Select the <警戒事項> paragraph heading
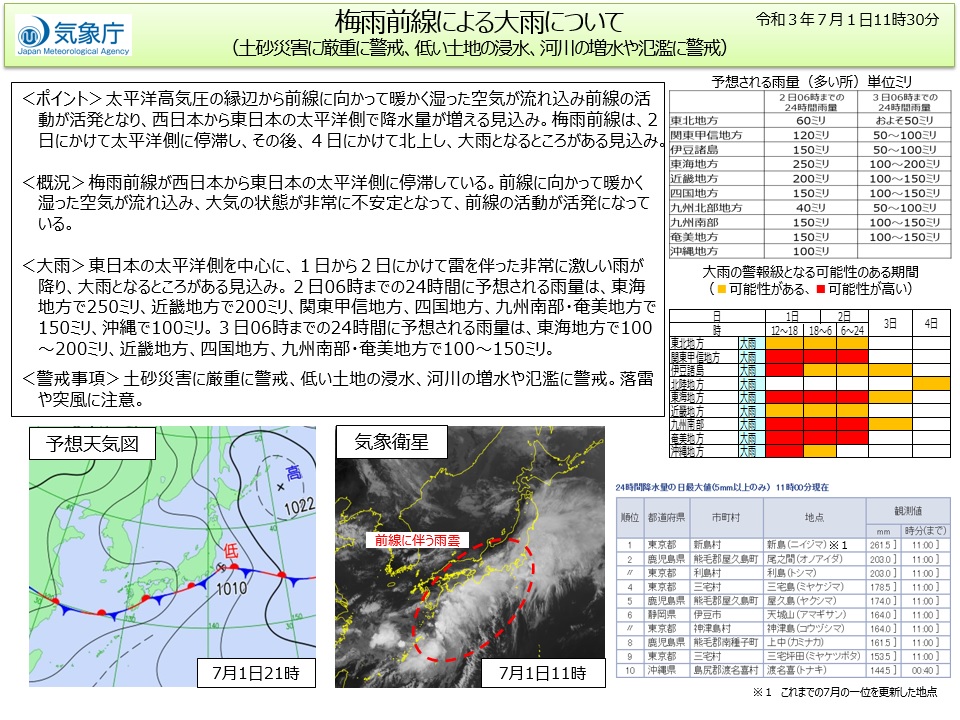 pos(70,379)
